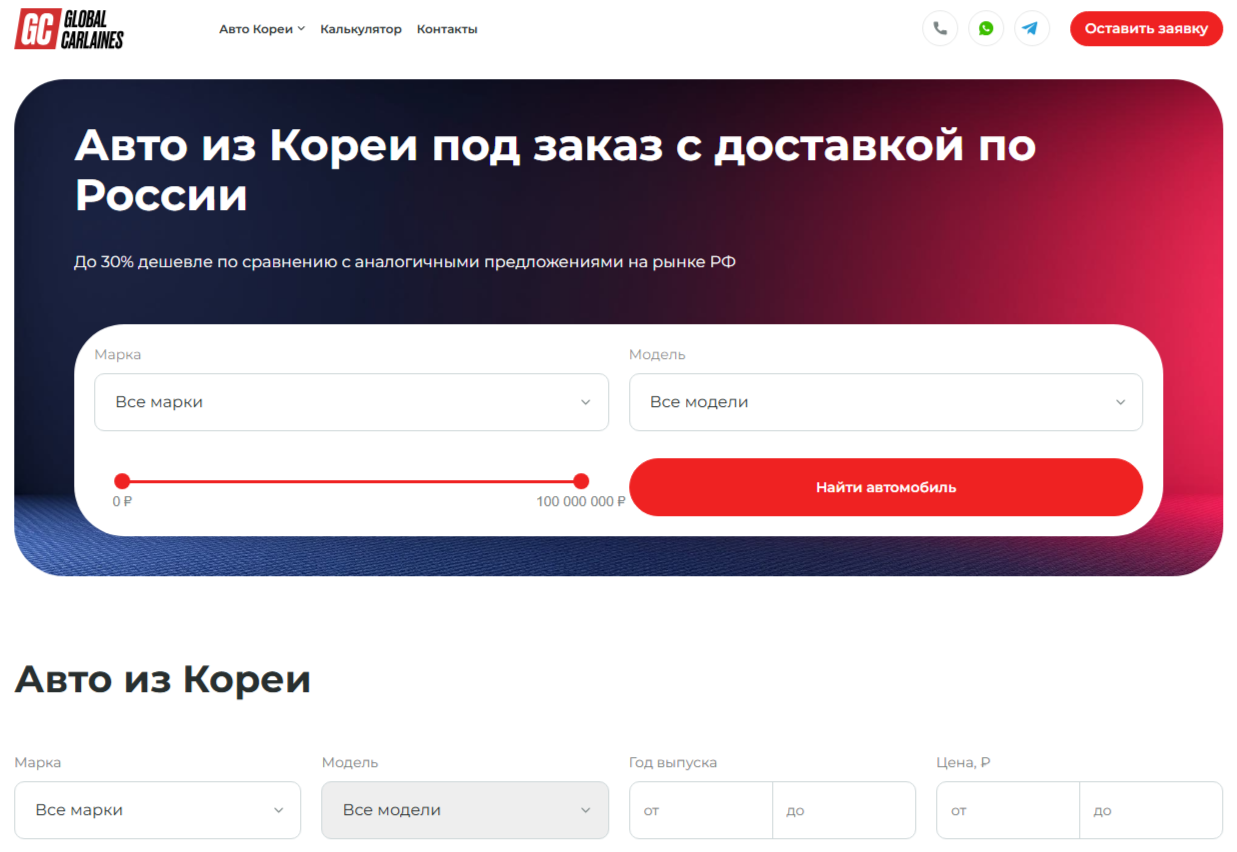The image size is (1237, 852).
Task: Click the phone call icon
Action: pos(939,29)
